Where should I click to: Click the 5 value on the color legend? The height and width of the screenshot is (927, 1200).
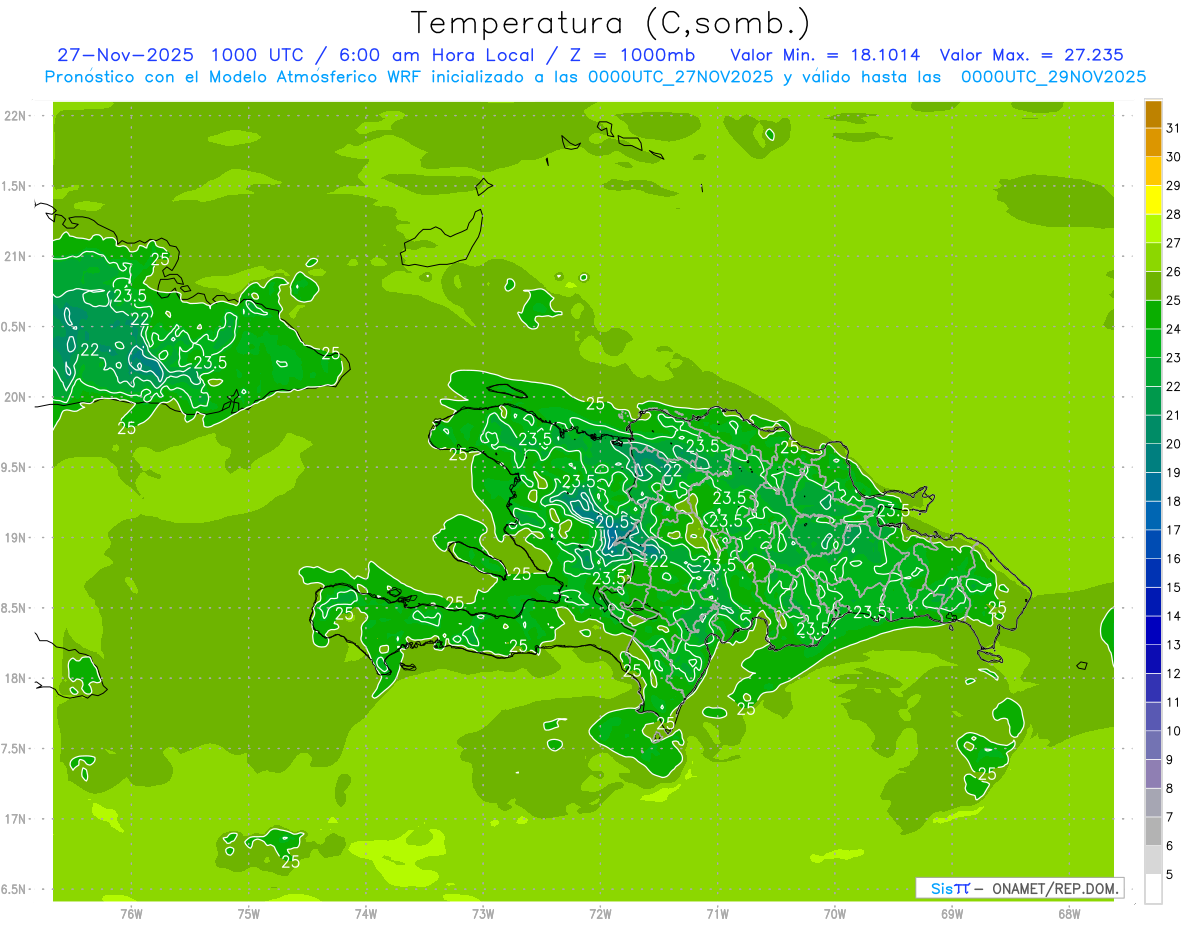tap(1170, 875)
